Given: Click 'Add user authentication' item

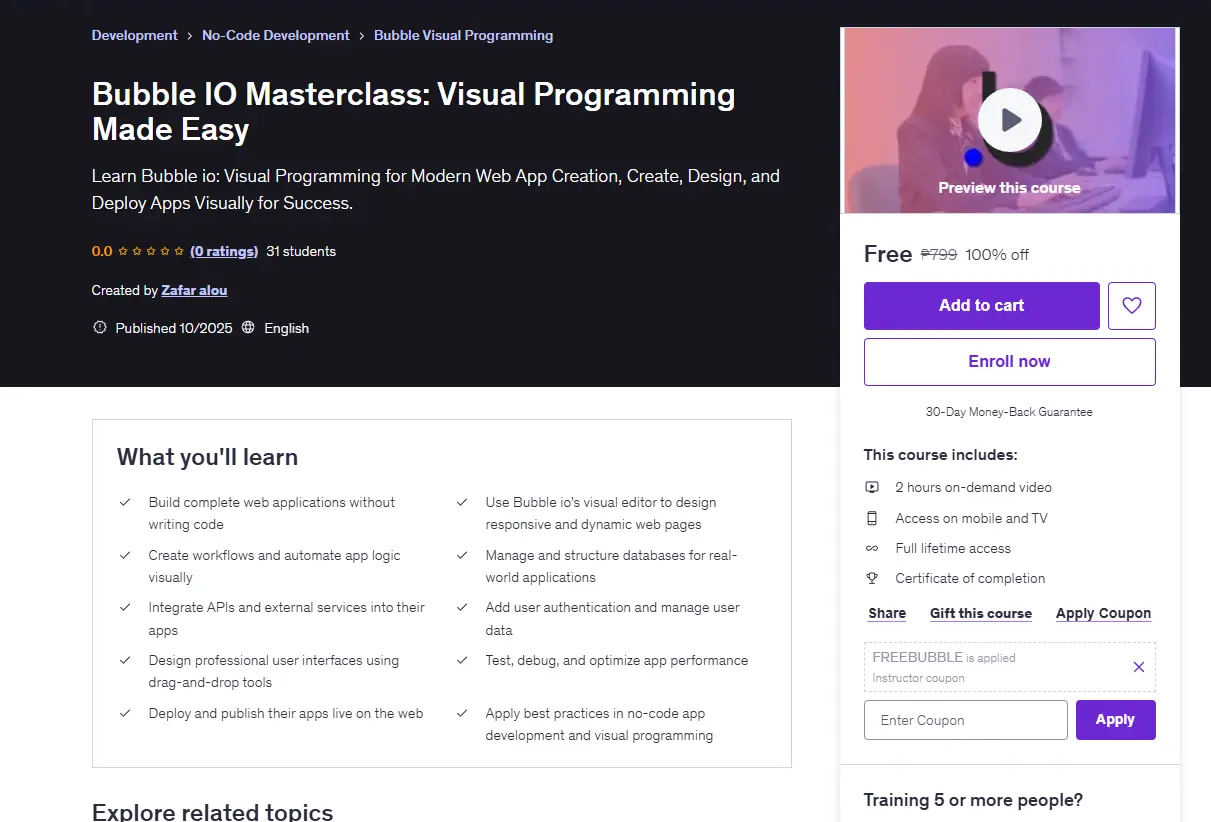Looking at the screenshot, I should [x=613, y=619].
